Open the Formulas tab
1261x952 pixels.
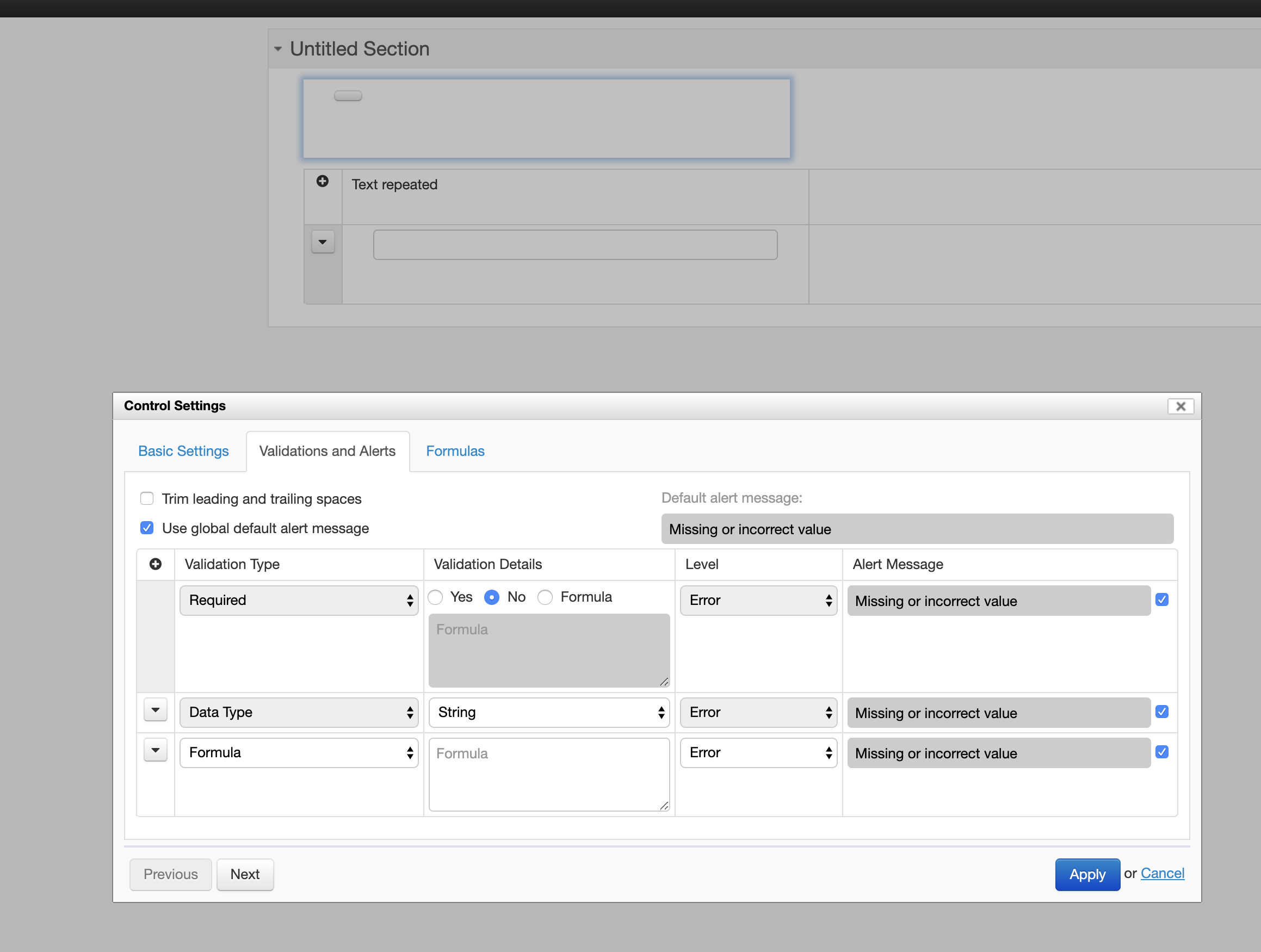point(455,451)
